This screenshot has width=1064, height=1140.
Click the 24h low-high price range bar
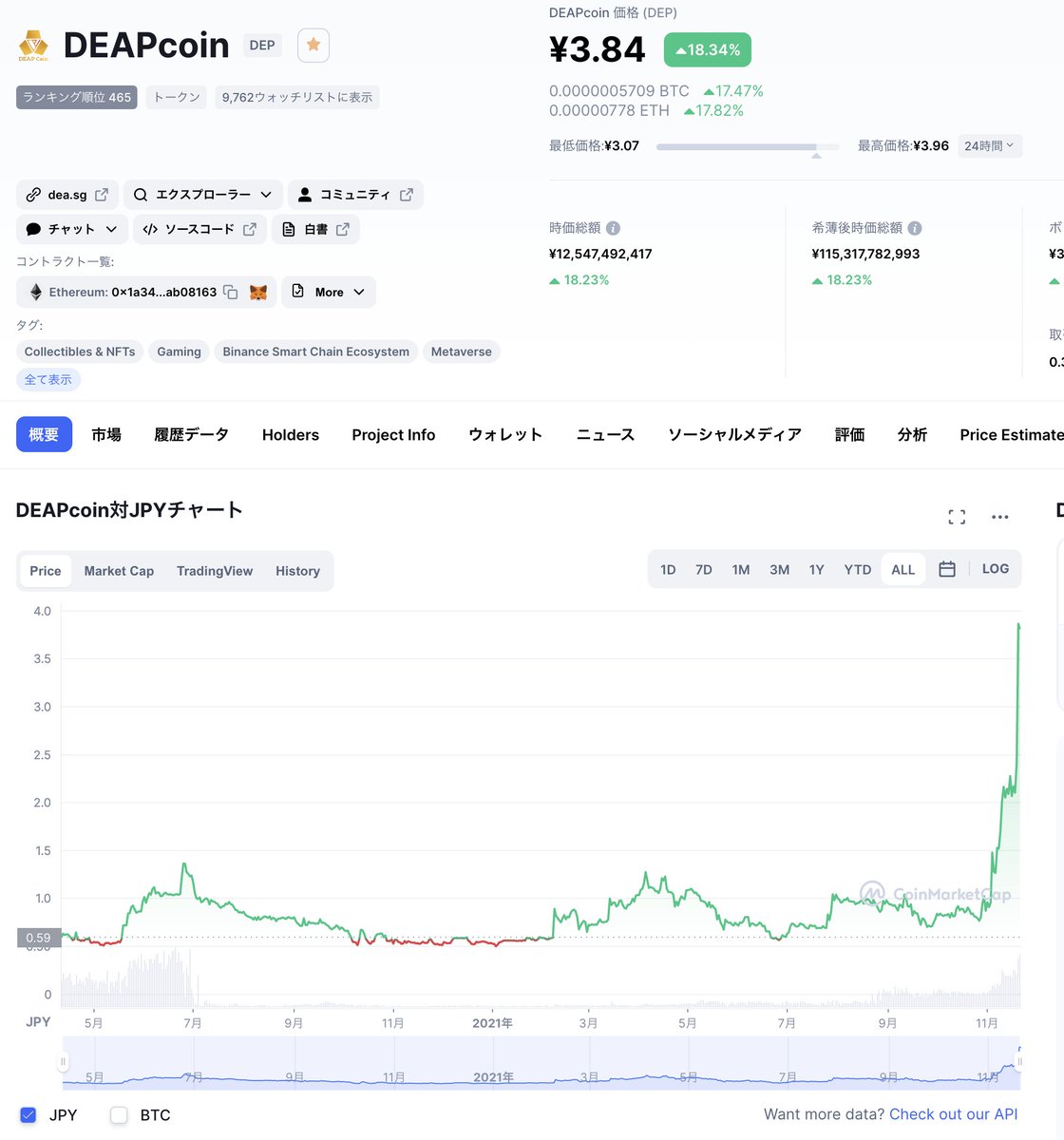point(748,146)
